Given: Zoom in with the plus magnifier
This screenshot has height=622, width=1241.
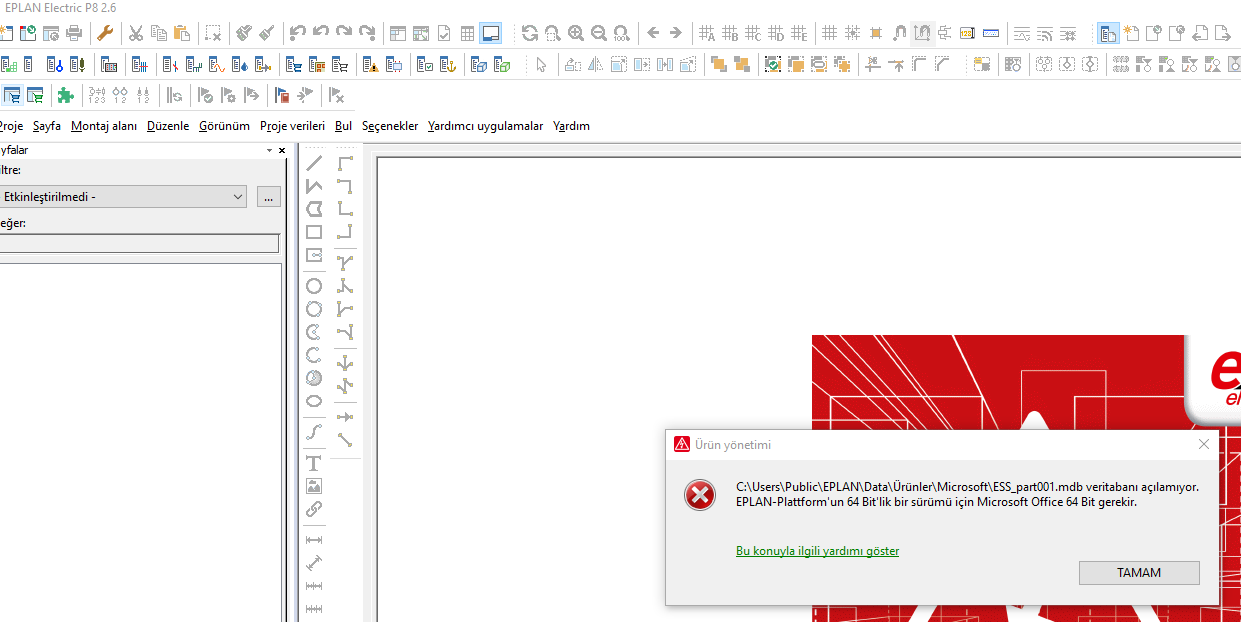Looking at the screenshot, I should [x=576, y=33].
